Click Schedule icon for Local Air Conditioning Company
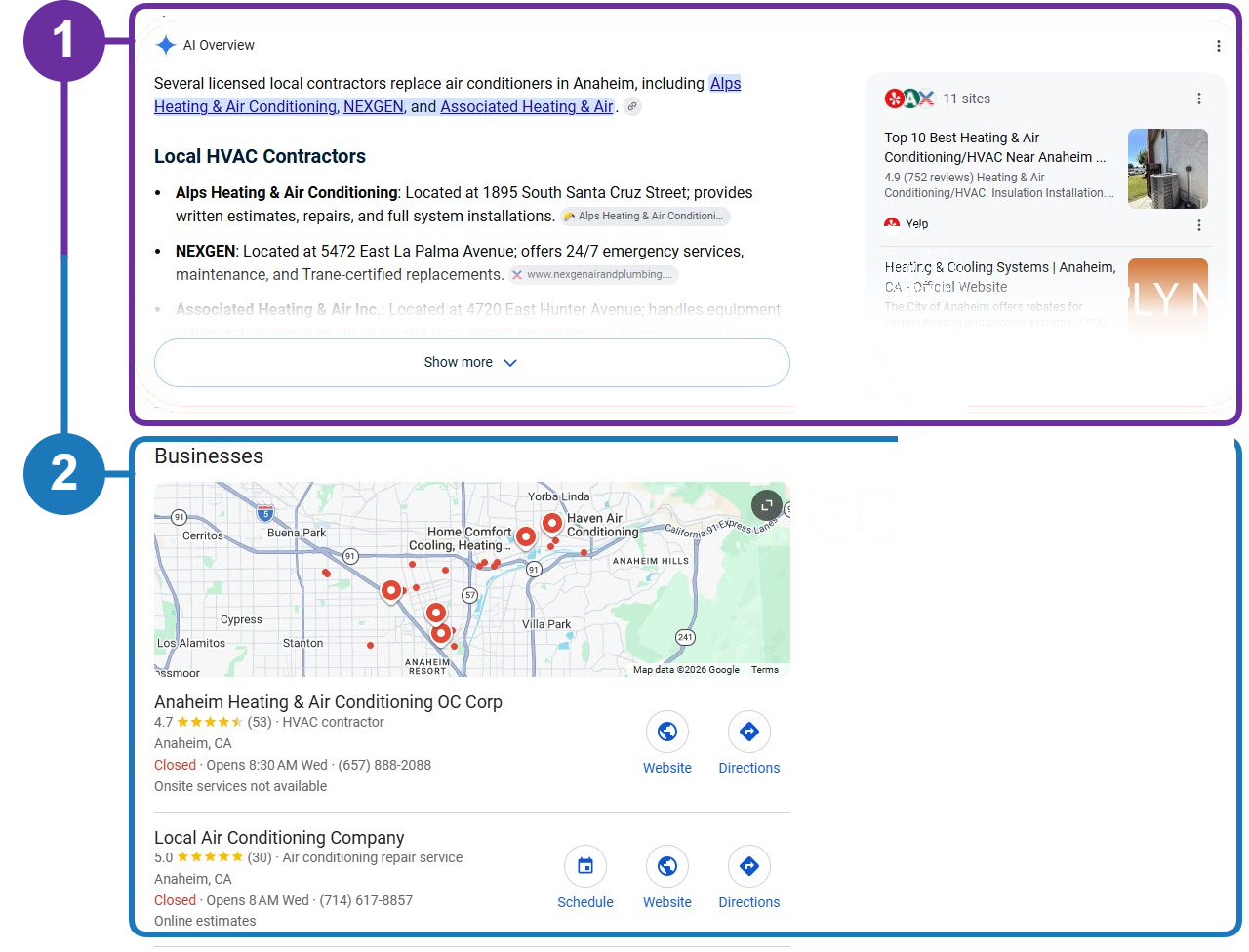The width and height of the screenshot is (1249, 952). point(585,866)
